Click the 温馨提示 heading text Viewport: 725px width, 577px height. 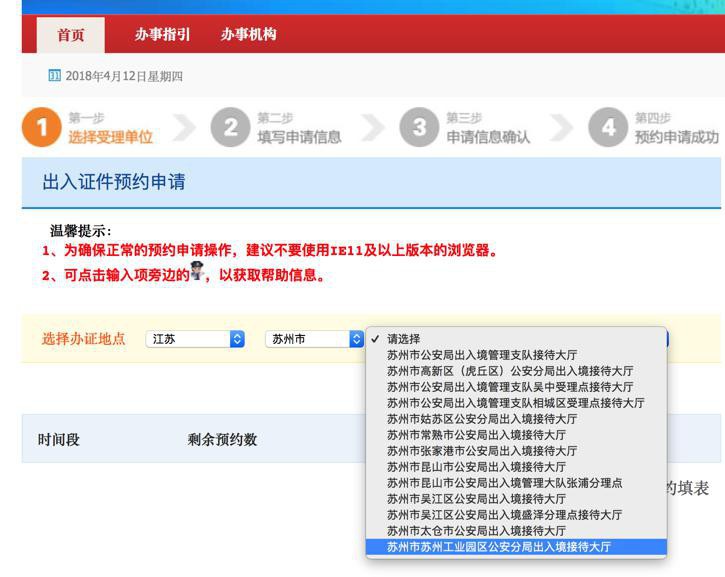pos(80,231)
